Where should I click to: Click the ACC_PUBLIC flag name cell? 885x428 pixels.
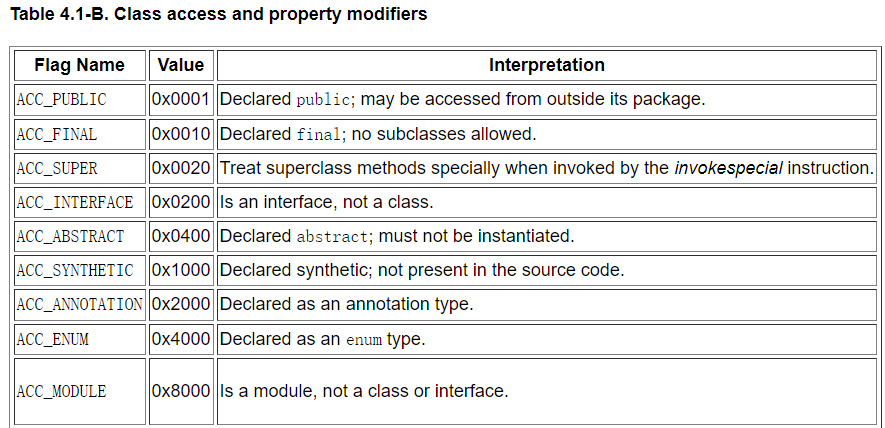80,100
